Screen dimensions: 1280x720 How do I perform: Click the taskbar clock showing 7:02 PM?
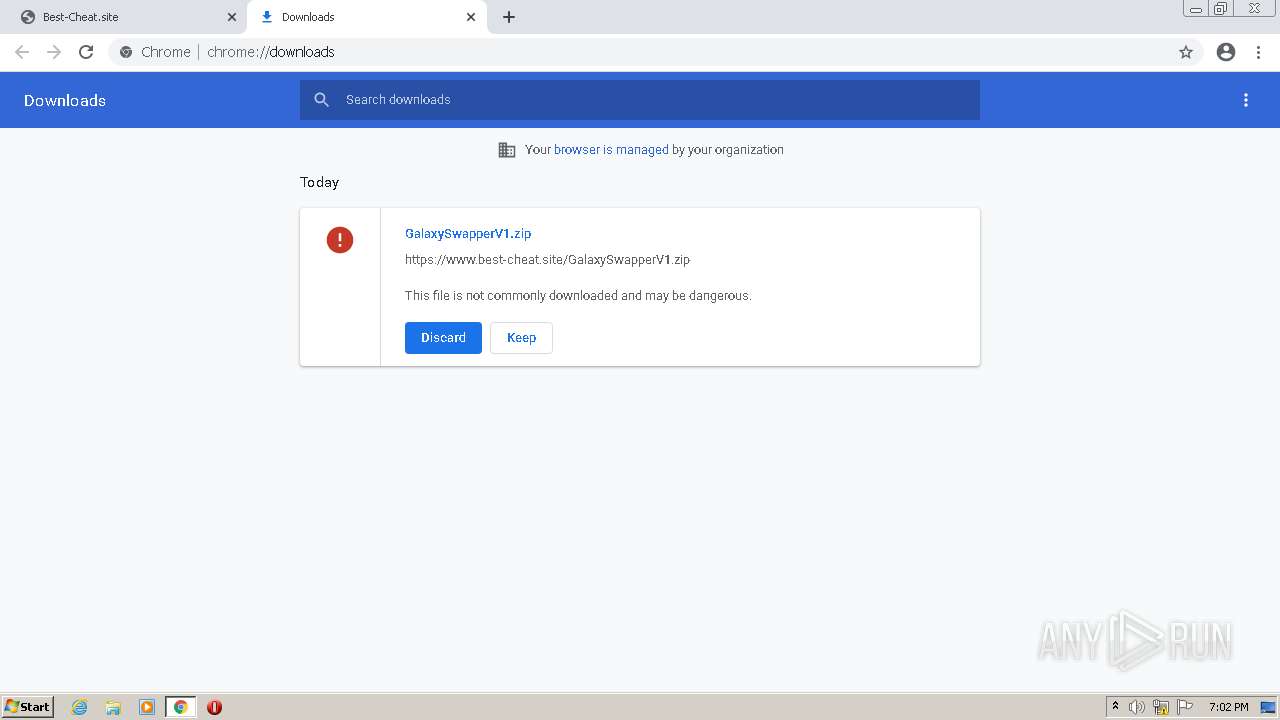pyautogui.click(x=1228, y=707)
